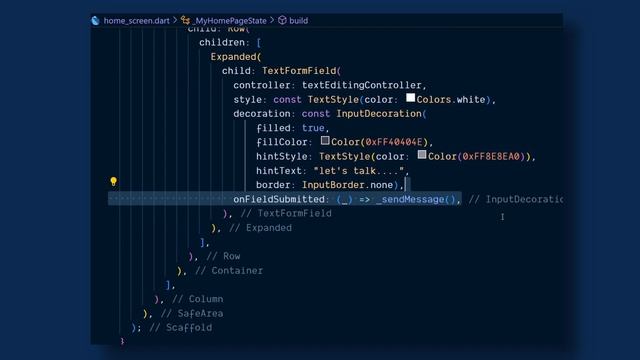Click the // Scaffold closing comment
Image resolution: width=640 pixels, height=360 pixels.
tap(180, 327)
